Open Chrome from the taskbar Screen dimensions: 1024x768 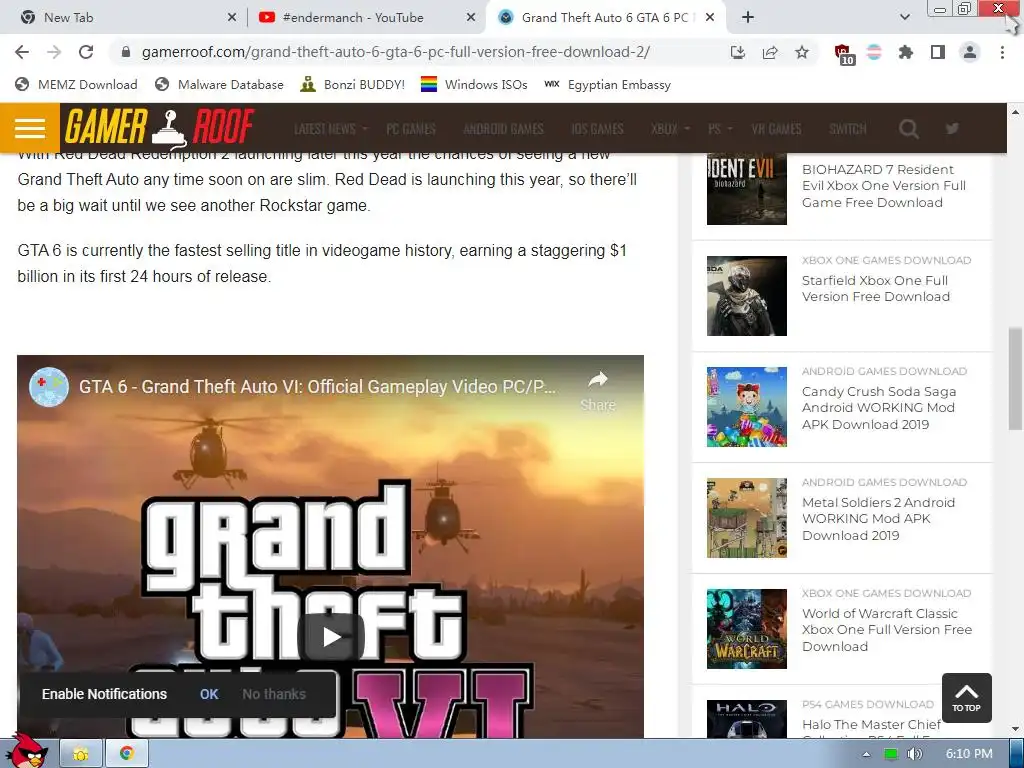click(127, 754)
